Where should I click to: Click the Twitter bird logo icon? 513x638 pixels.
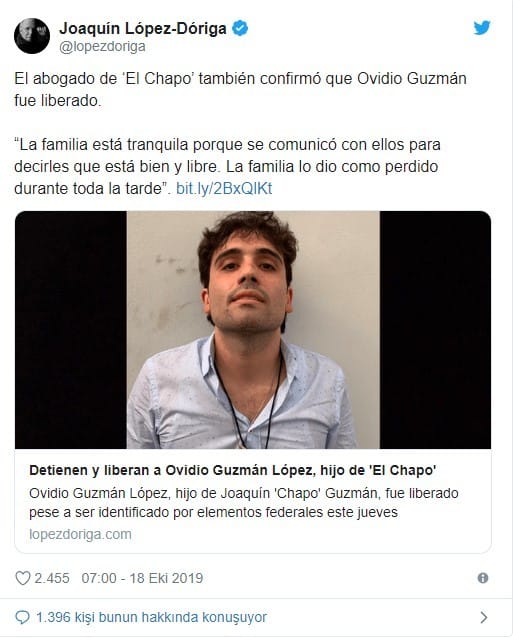click(482, 28)
